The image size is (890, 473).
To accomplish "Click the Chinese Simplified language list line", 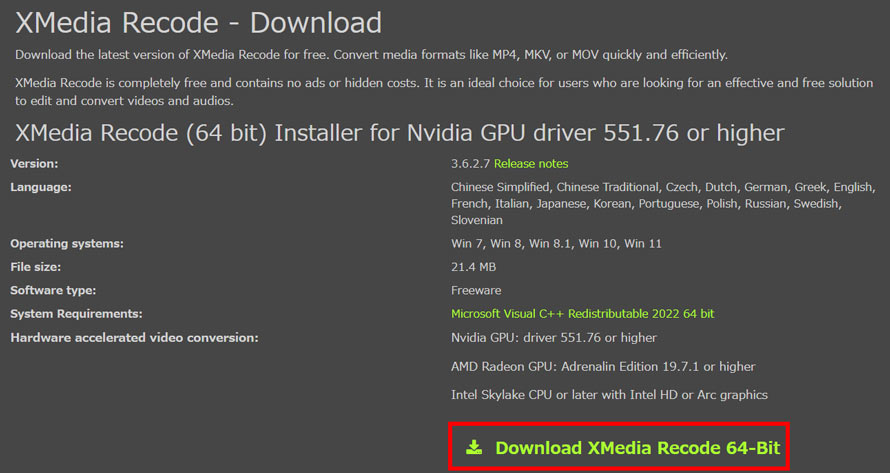I will coord(663,187).
